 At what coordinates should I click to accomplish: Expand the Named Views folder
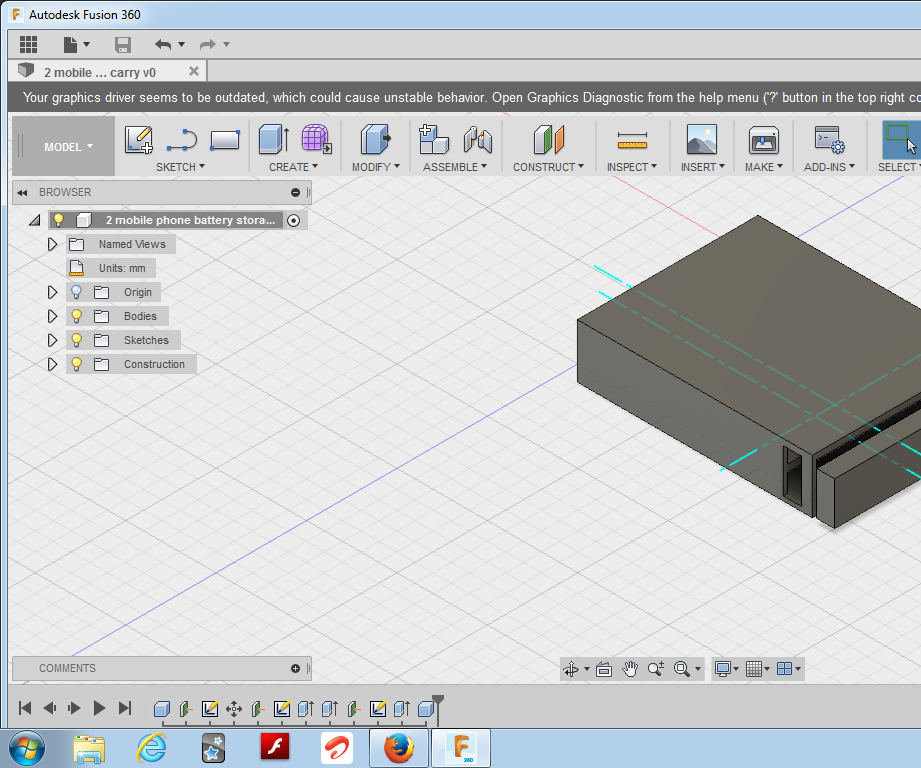[53, 244]
